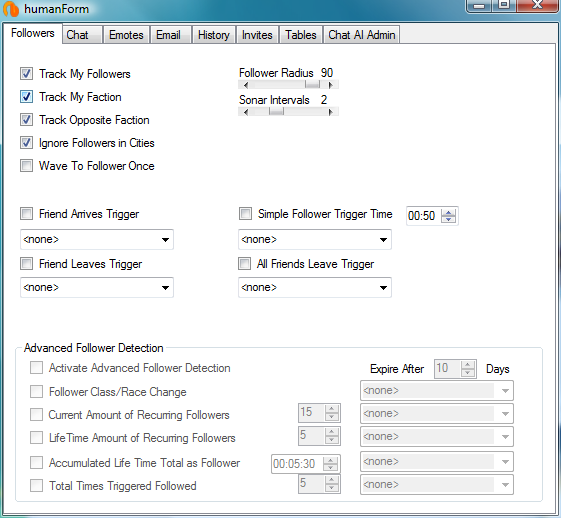The height and width of the screenshot is (518, 561).
Task: Click Sonar Intervals slider left arrow
Action: coord(245,112)
